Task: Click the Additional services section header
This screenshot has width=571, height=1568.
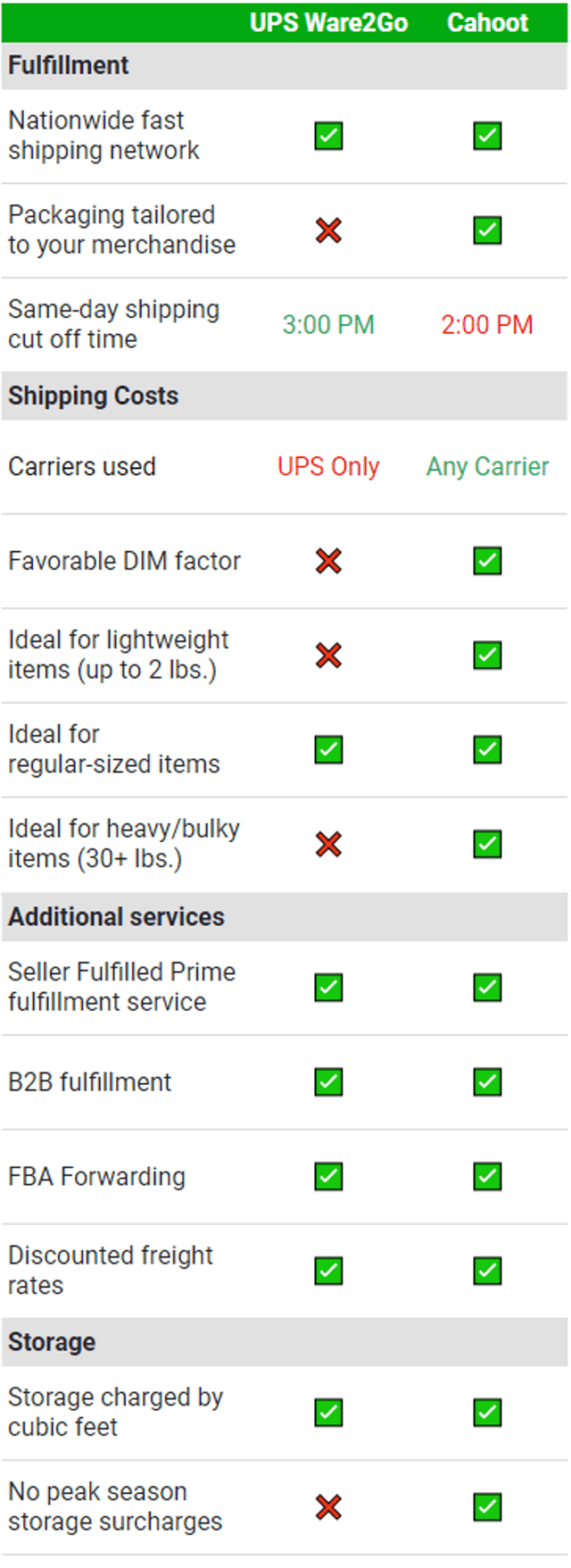Action: coord(116,917)
